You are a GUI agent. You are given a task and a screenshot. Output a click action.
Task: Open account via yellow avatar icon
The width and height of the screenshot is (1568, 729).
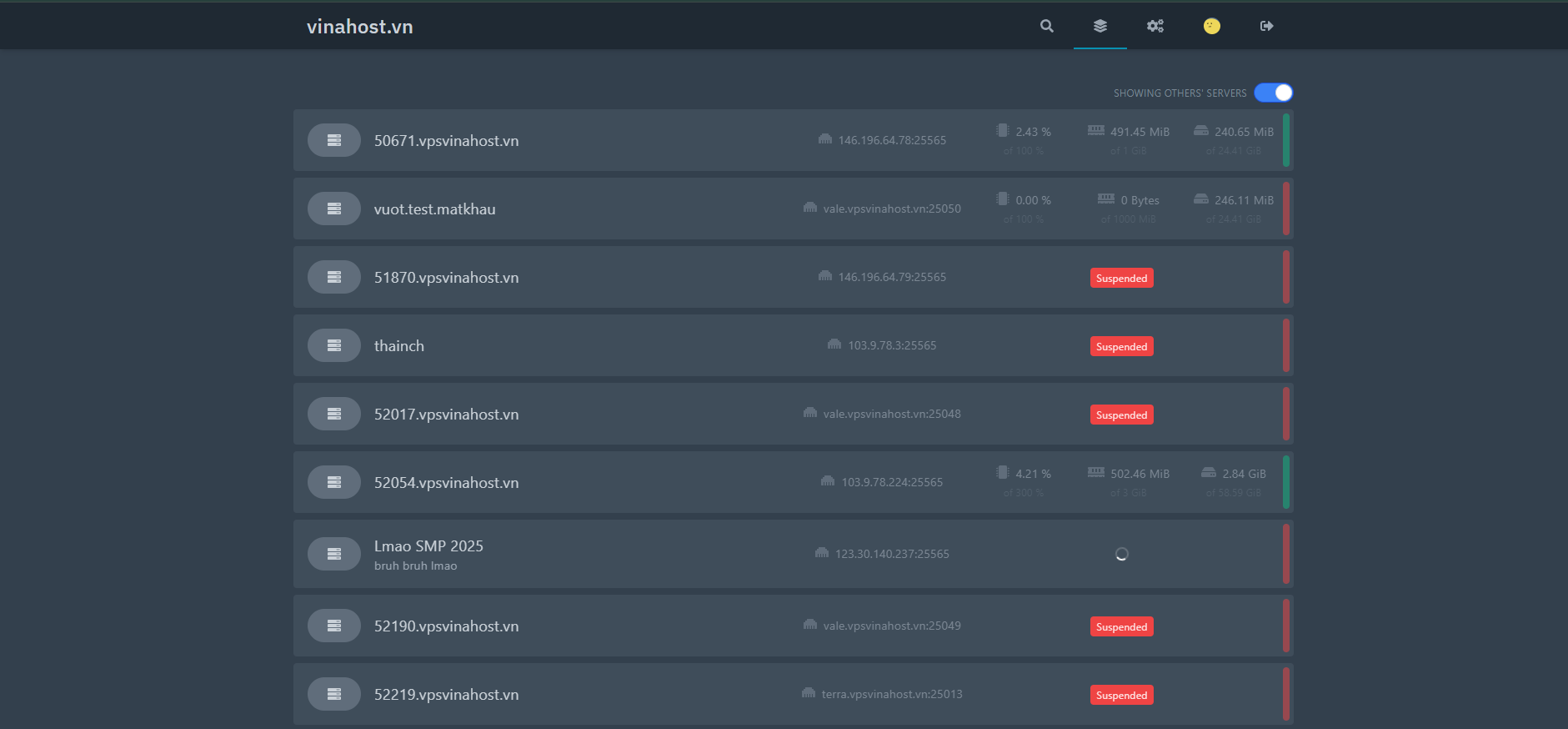(x=1211, y=26)
